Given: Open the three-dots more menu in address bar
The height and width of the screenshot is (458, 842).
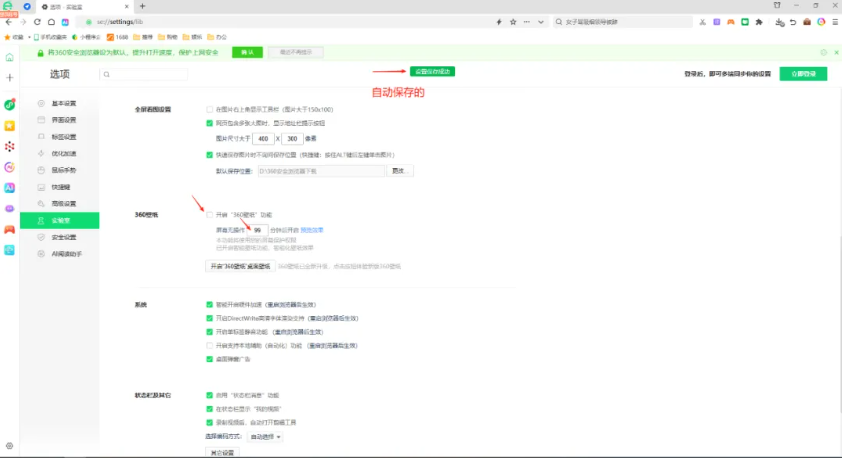Looking at the screenshot, I should click(527, 22).
